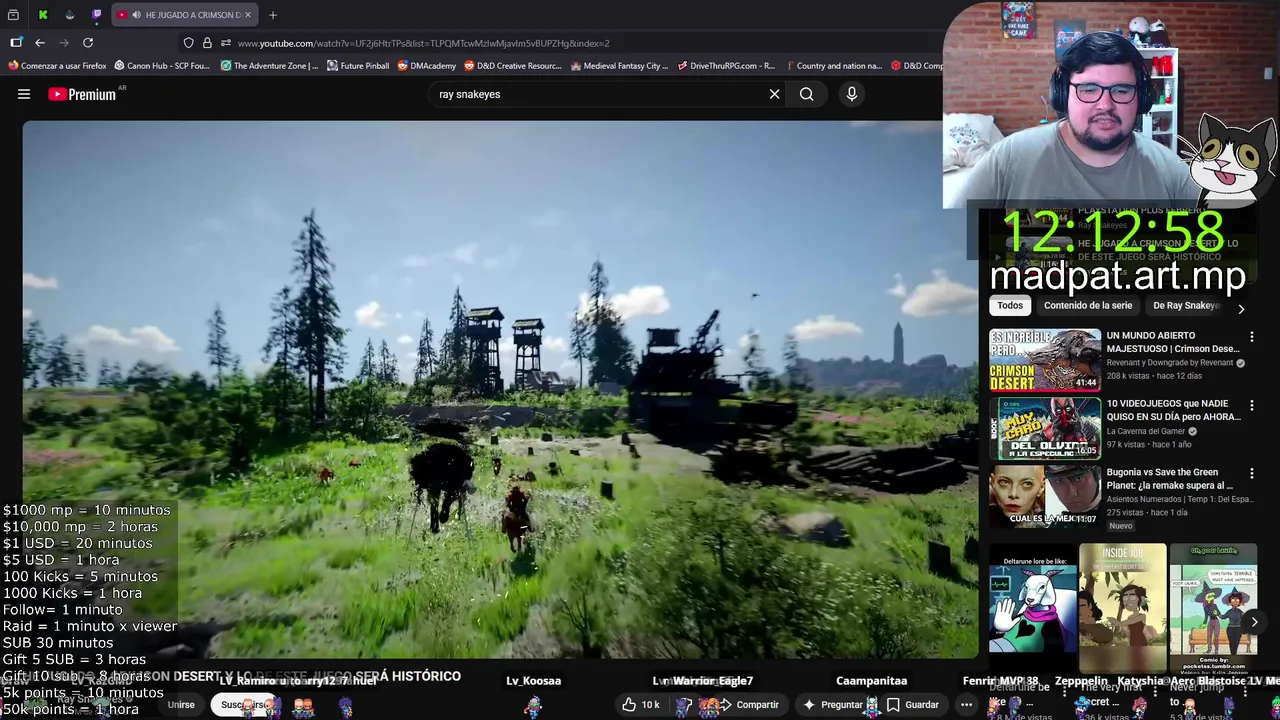Click the site padlock icon
The image size is (1280, 720).
click(207, 43)
